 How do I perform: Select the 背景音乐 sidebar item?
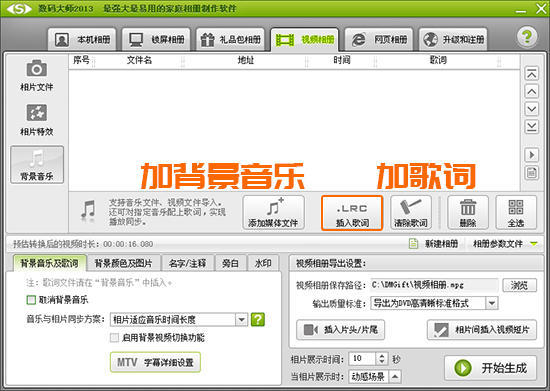(x=37, y=164)
